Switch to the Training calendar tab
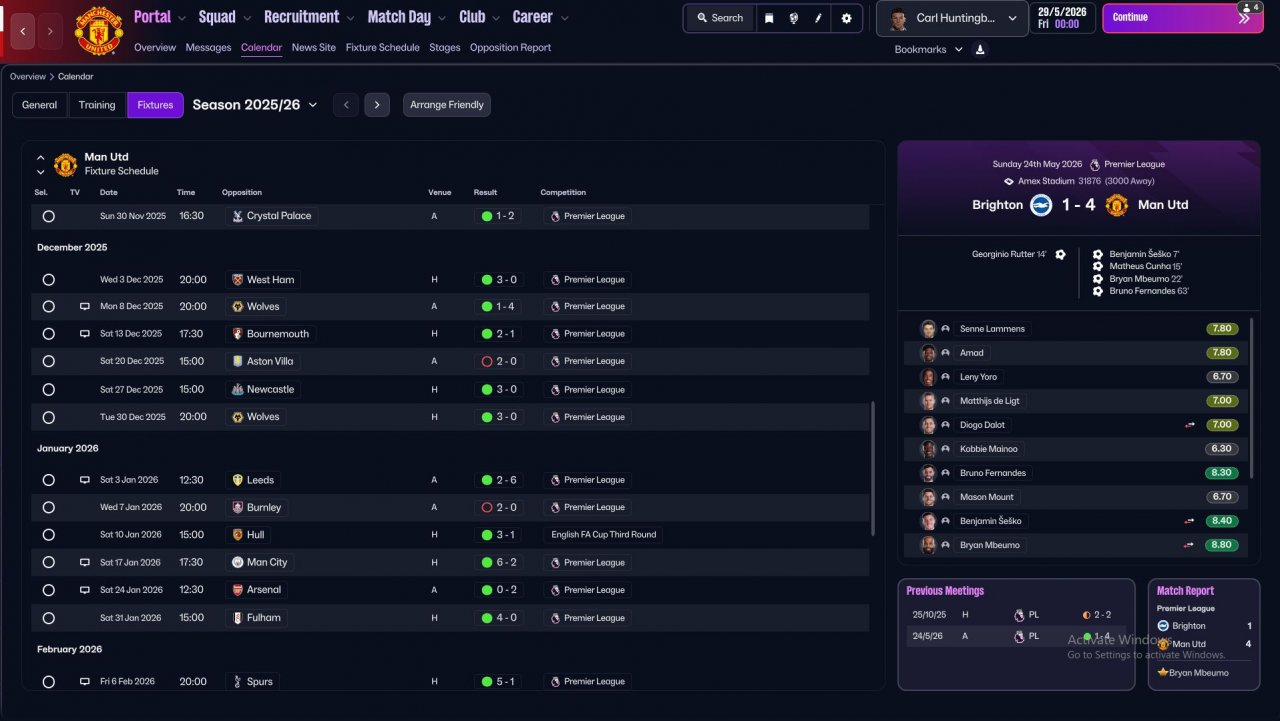The image size is (1280, 721). click(x=97, y=105)
